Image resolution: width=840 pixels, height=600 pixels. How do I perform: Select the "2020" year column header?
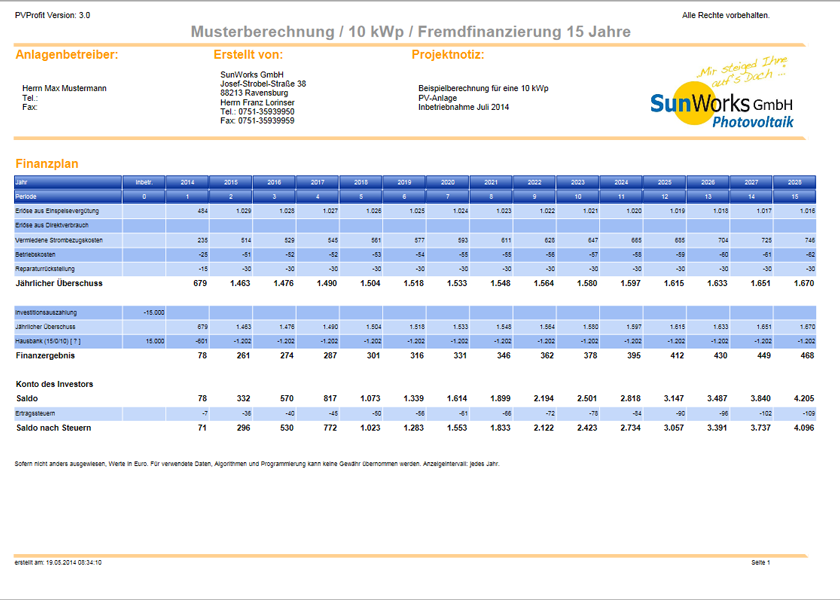coord(448,182)
